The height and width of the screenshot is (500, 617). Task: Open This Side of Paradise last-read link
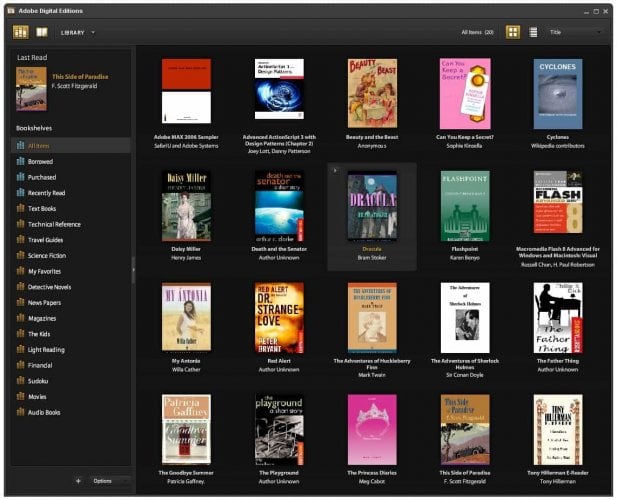80,77
